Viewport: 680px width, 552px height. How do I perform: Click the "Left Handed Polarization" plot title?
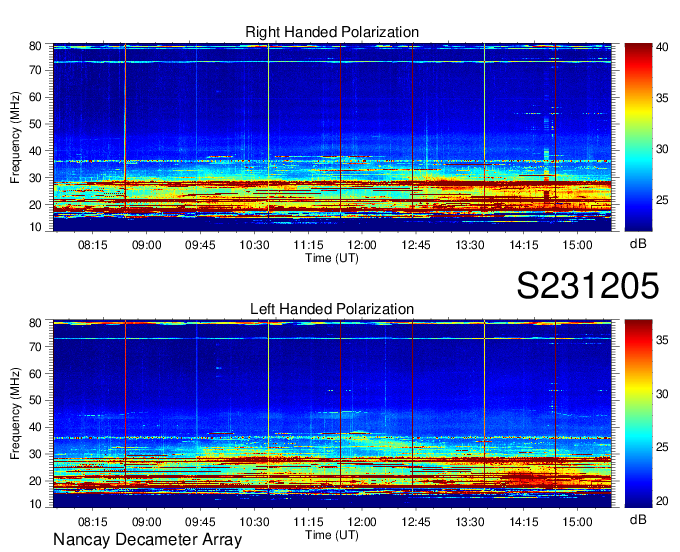point(332,309)
